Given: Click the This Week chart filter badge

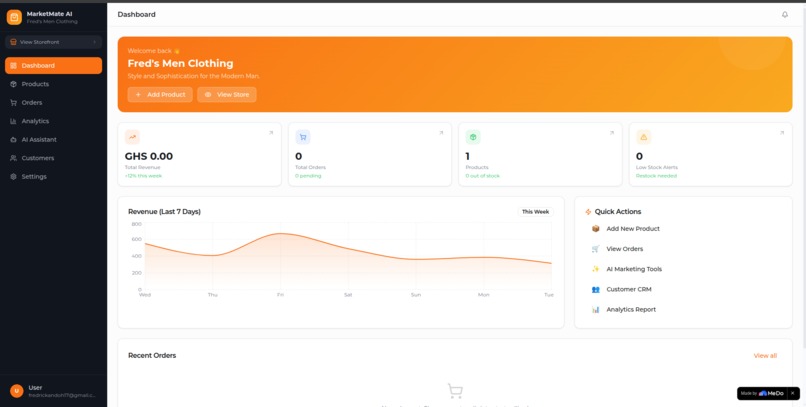Looking at the screenshot, I should pos(535,212).
